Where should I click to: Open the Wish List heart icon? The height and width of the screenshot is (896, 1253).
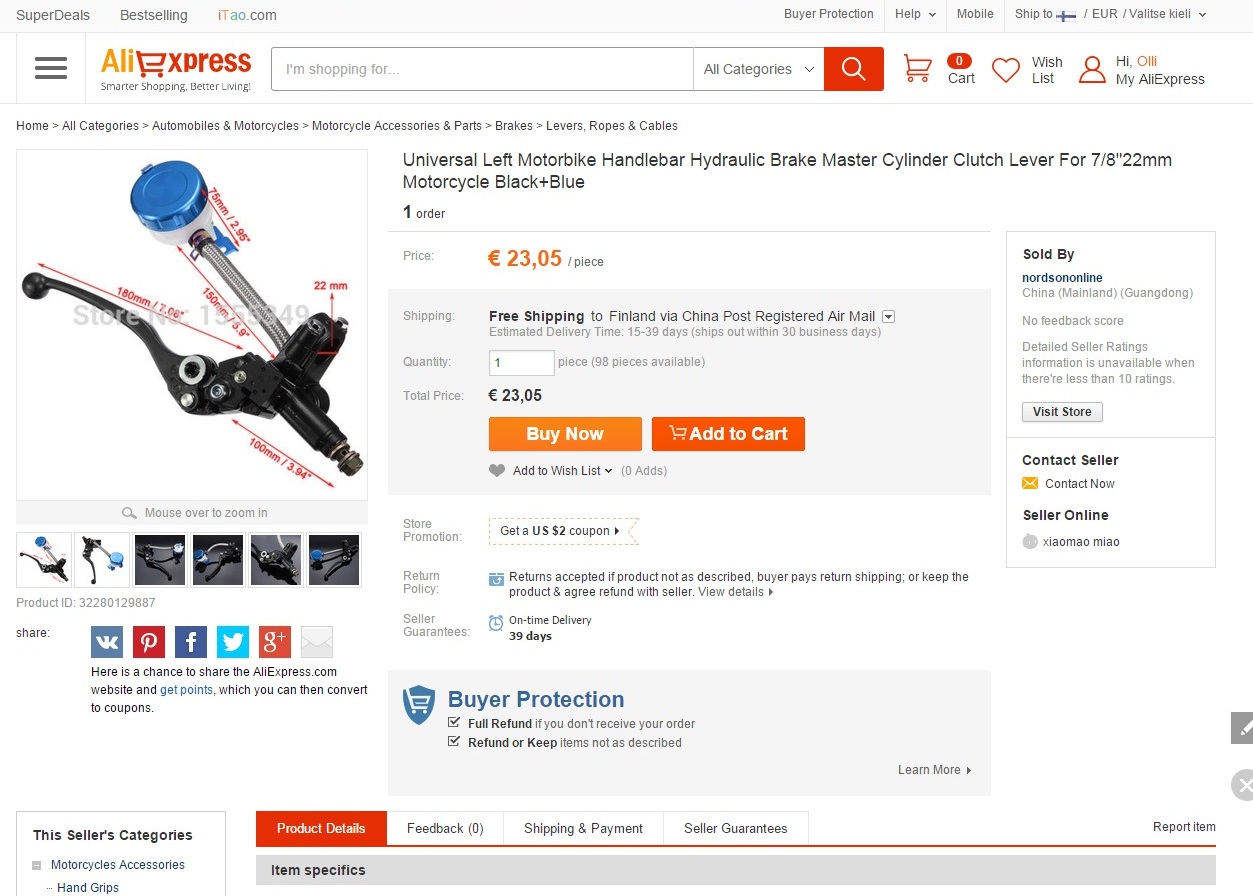(x=1006, y=70)
